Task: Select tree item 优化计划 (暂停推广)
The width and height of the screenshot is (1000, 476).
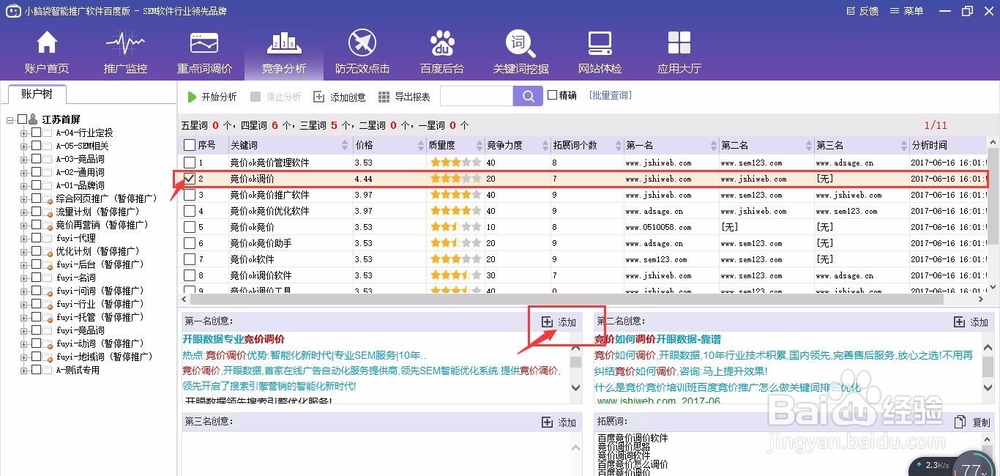Action: pyautogui.click(x=97, y=251)
